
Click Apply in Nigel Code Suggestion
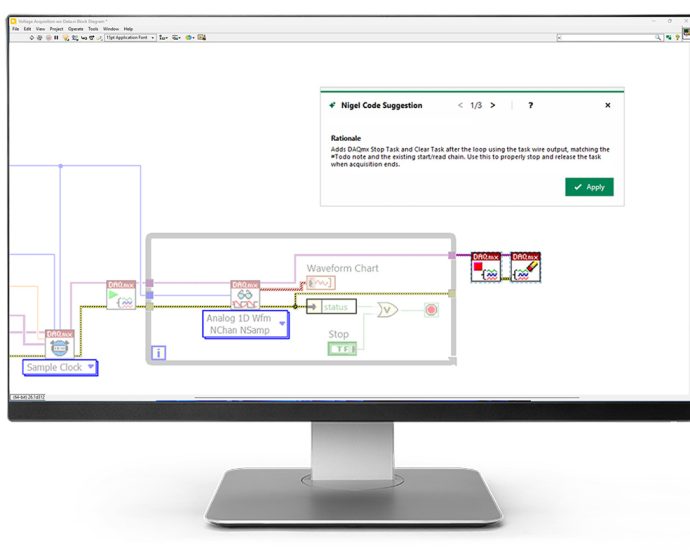tap(589, 187)
